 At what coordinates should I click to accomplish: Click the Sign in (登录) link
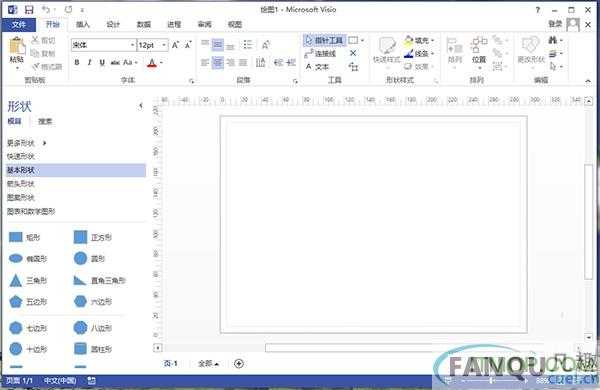coord(555,24)
